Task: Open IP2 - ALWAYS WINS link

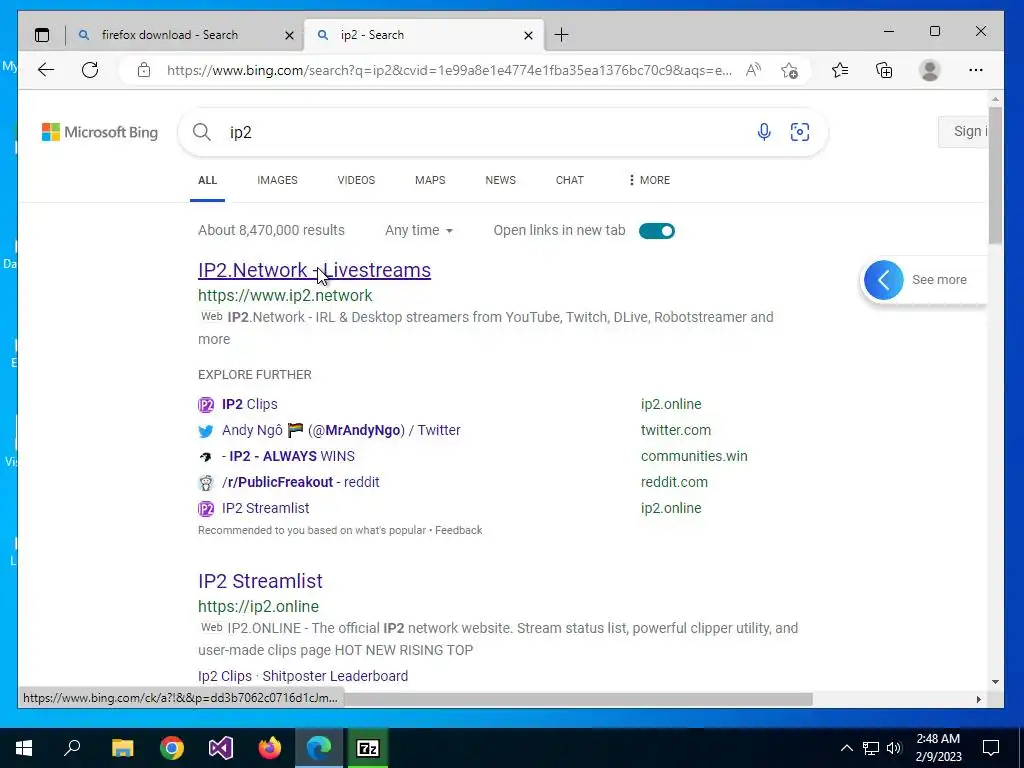Action: pos(288,456)
